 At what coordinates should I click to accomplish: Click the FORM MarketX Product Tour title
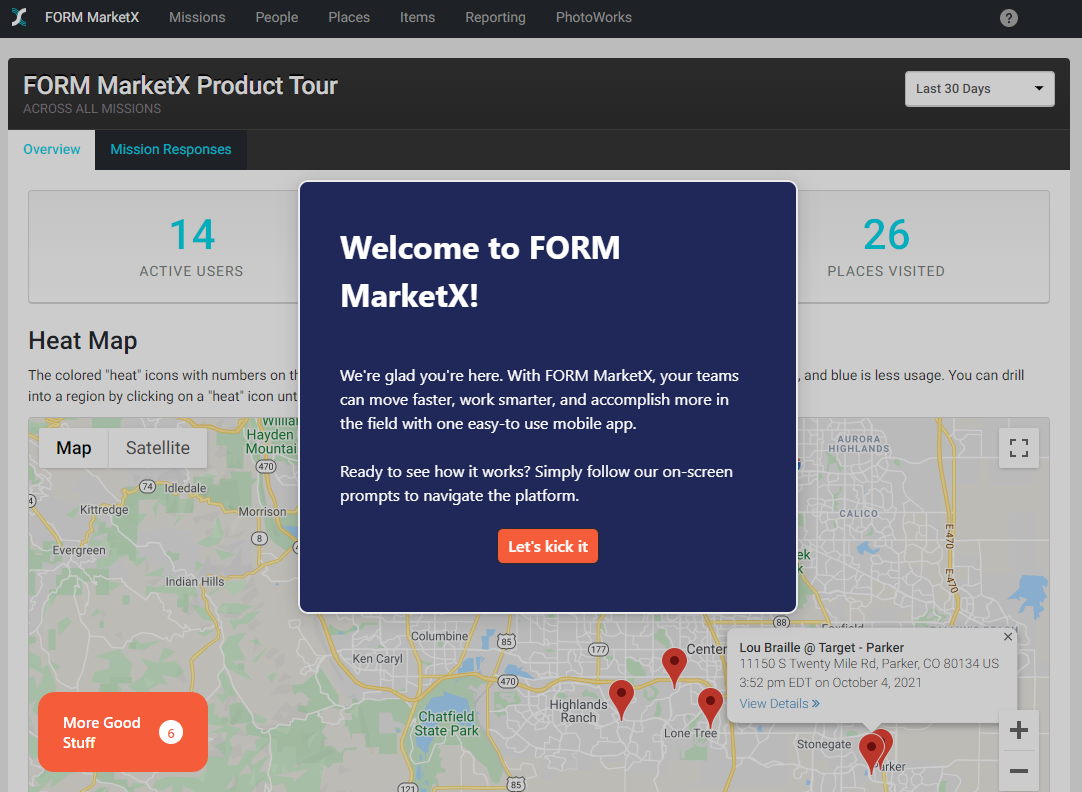[180, 86]
